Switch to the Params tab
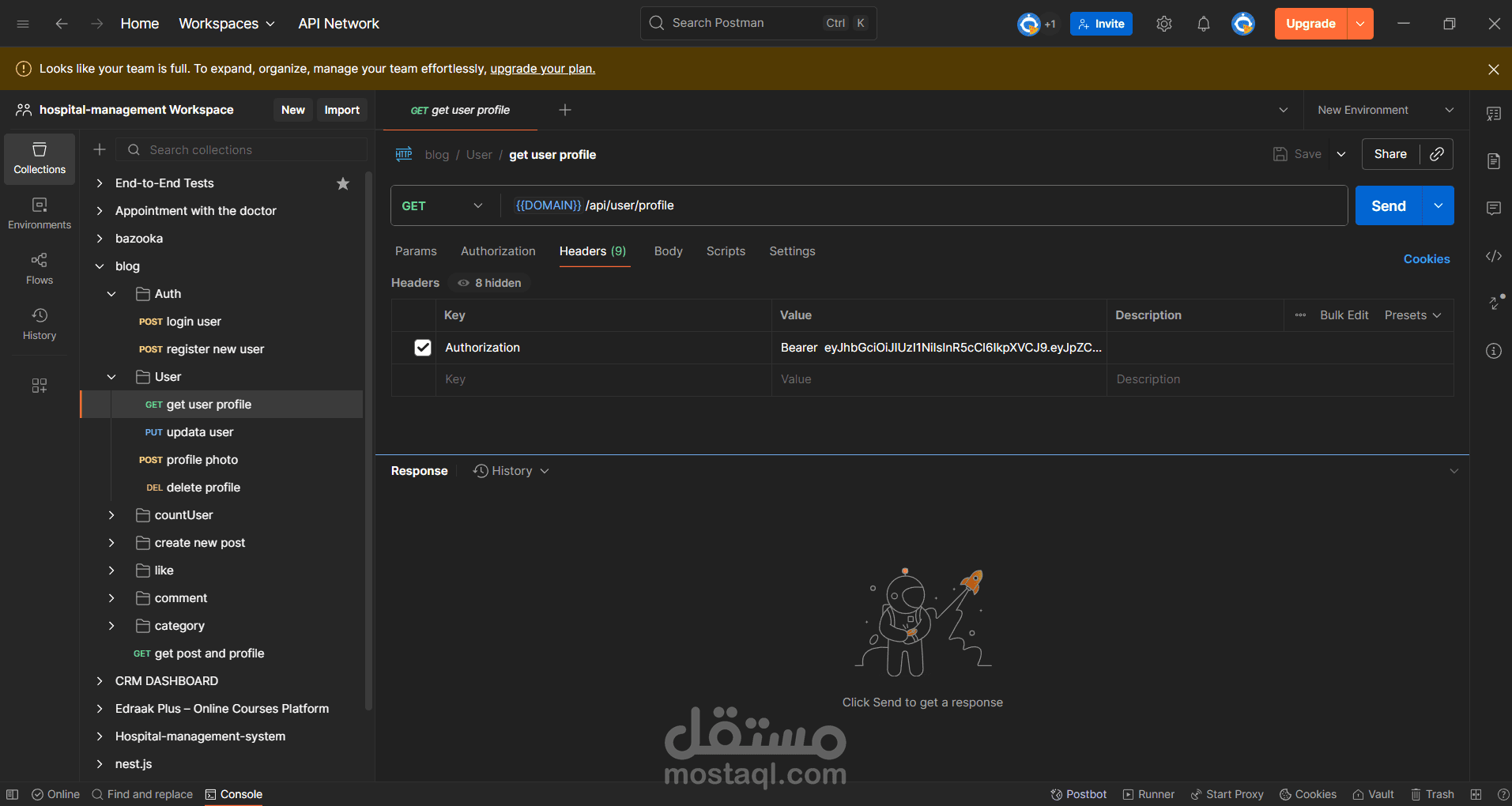1512x806 pixels. point(416,251)
